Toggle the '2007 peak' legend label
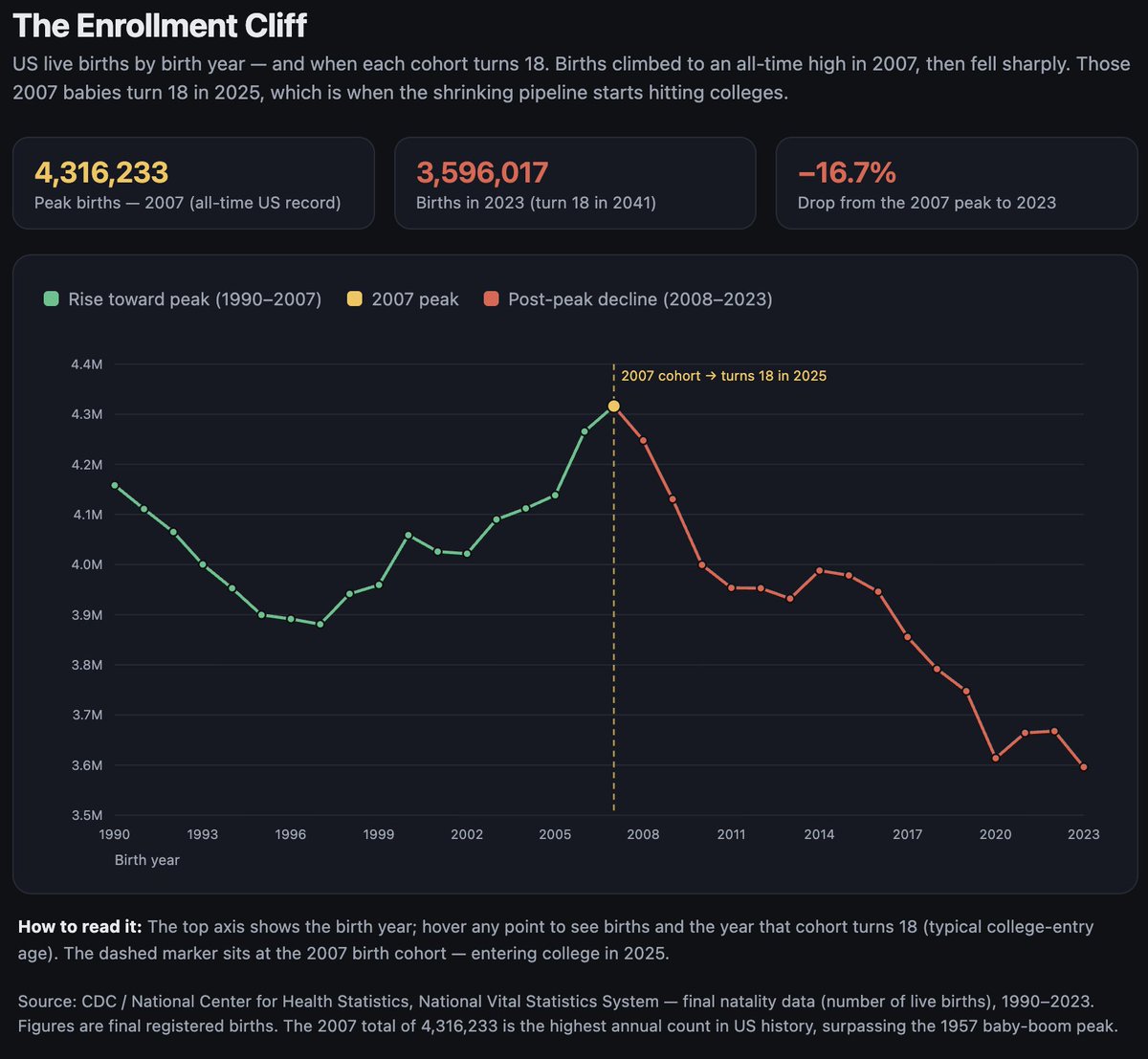 pos(415,299)
